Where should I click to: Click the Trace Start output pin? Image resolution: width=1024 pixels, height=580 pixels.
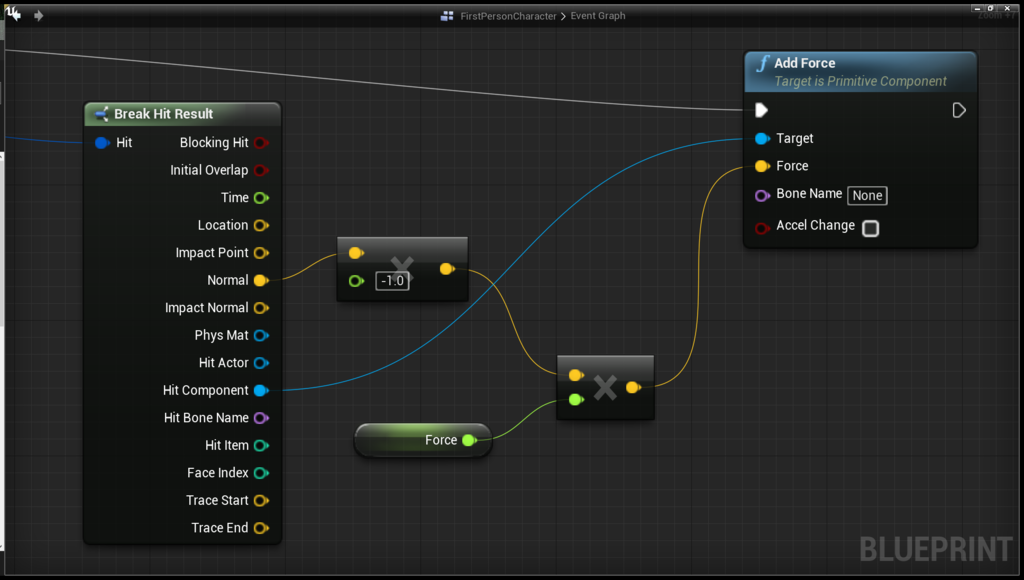261,500
